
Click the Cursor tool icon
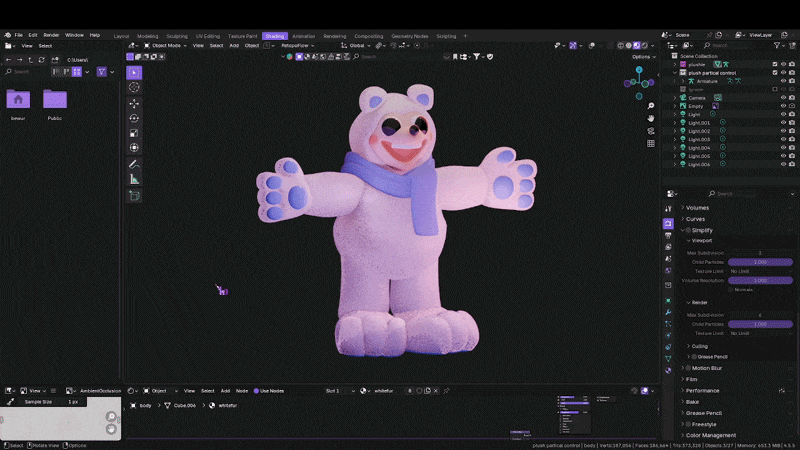pos(134,87)
